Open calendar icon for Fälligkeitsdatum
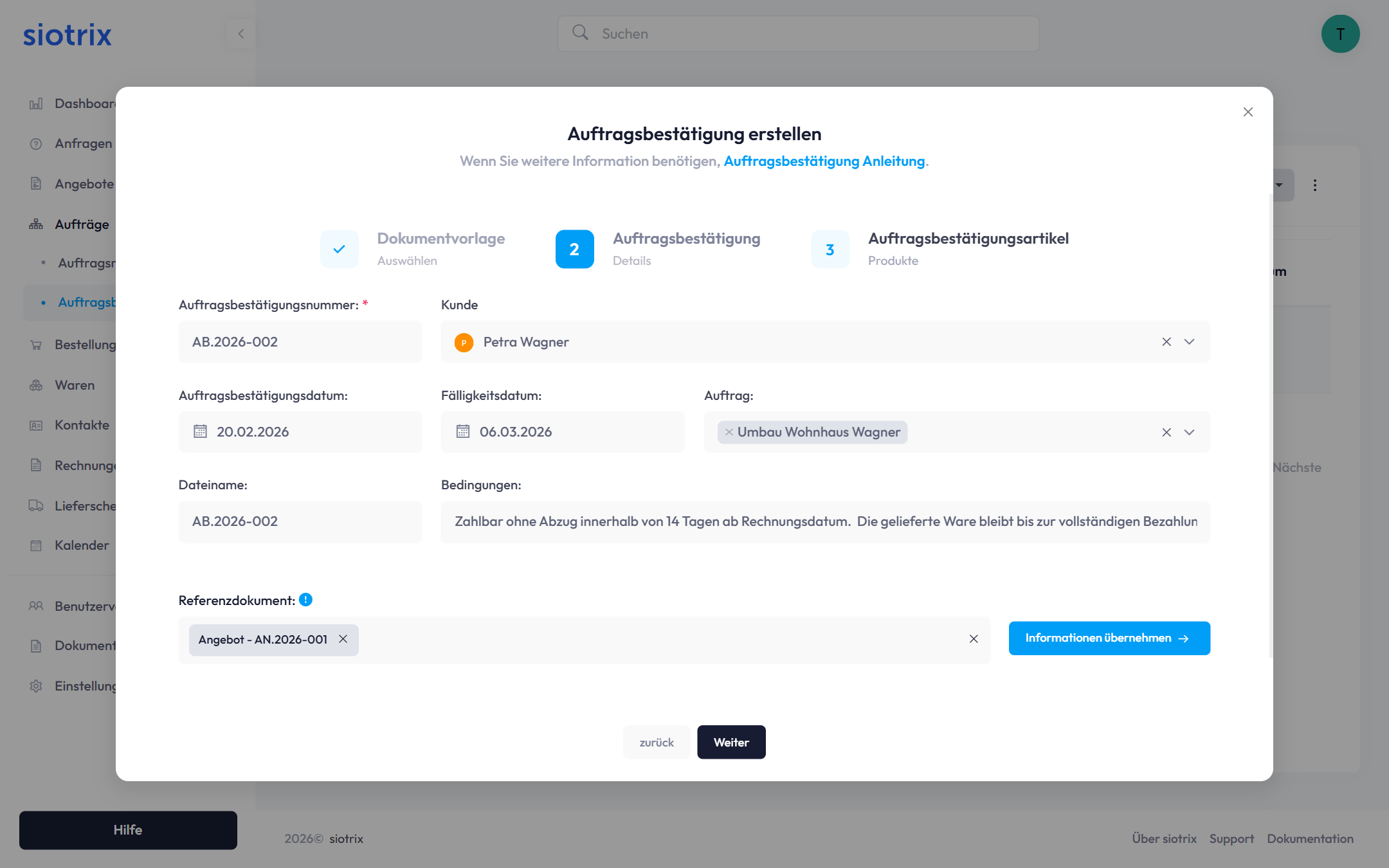 (463, 432)
